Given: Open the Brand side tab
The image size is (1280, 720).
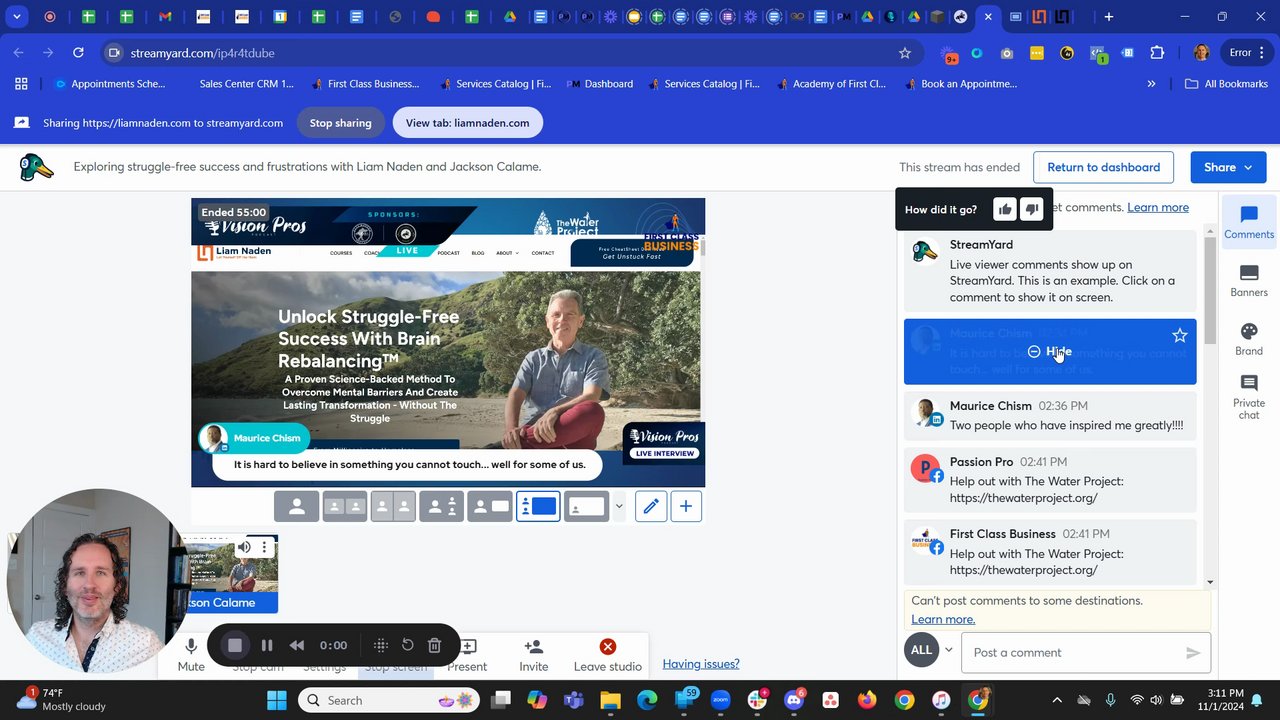Looking at the screenshot, I should [x=1249, y=339].
